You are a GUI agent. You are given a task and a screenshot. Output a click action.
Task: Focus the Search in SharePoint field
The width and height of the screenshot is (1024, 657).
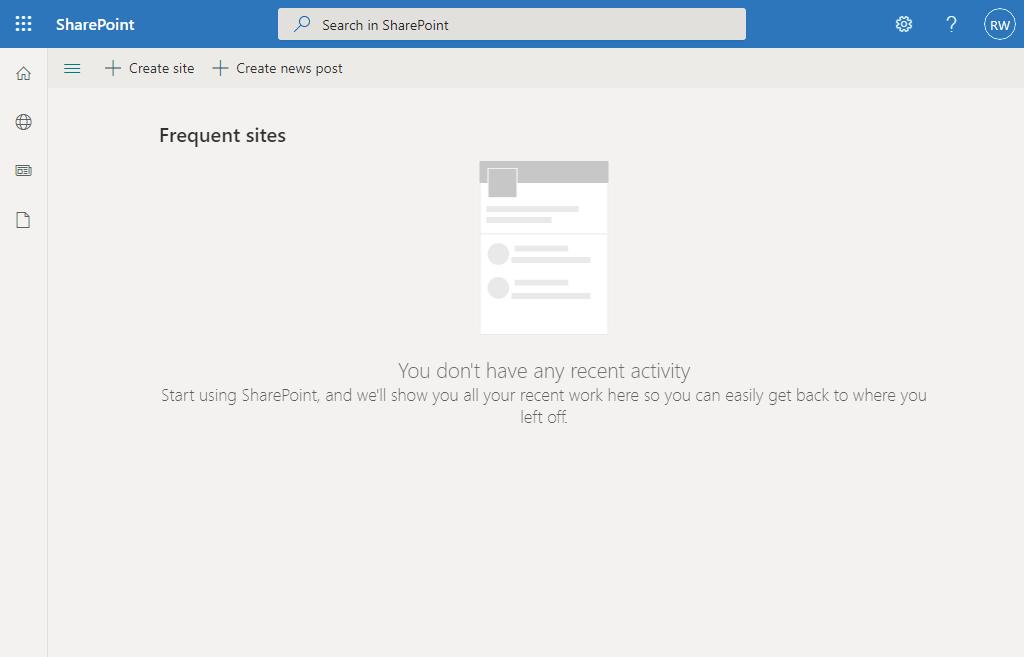(511, 24)
